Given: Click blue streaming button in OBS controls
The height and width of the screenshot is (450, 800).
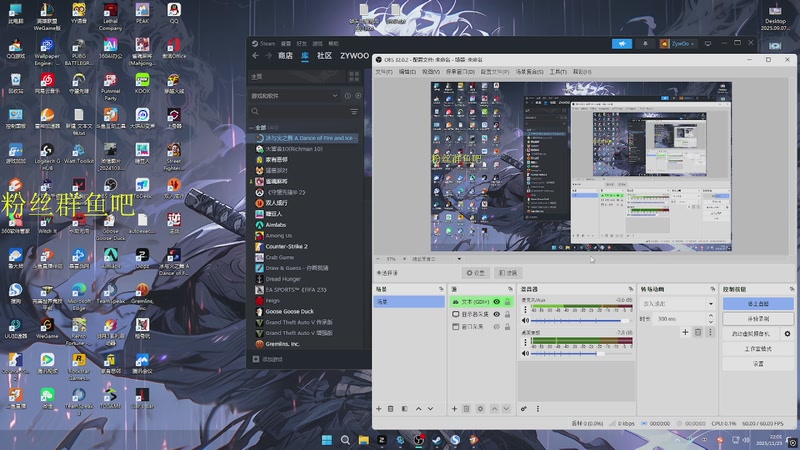Looking at the screenshot, I should click(758, 304).
